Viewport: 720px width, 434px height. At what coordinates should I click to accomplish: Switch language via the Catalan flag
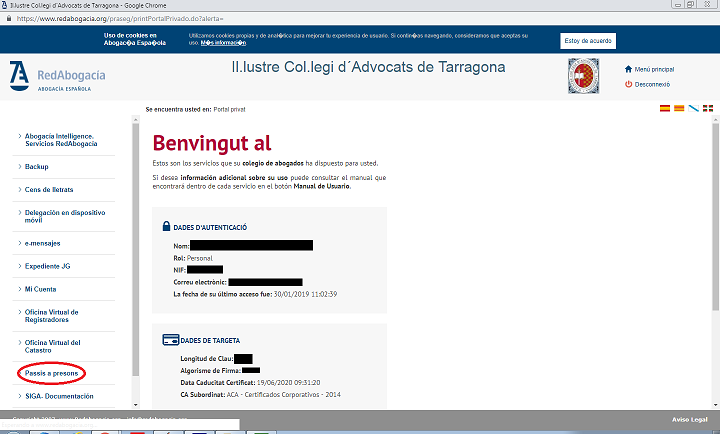679,108
